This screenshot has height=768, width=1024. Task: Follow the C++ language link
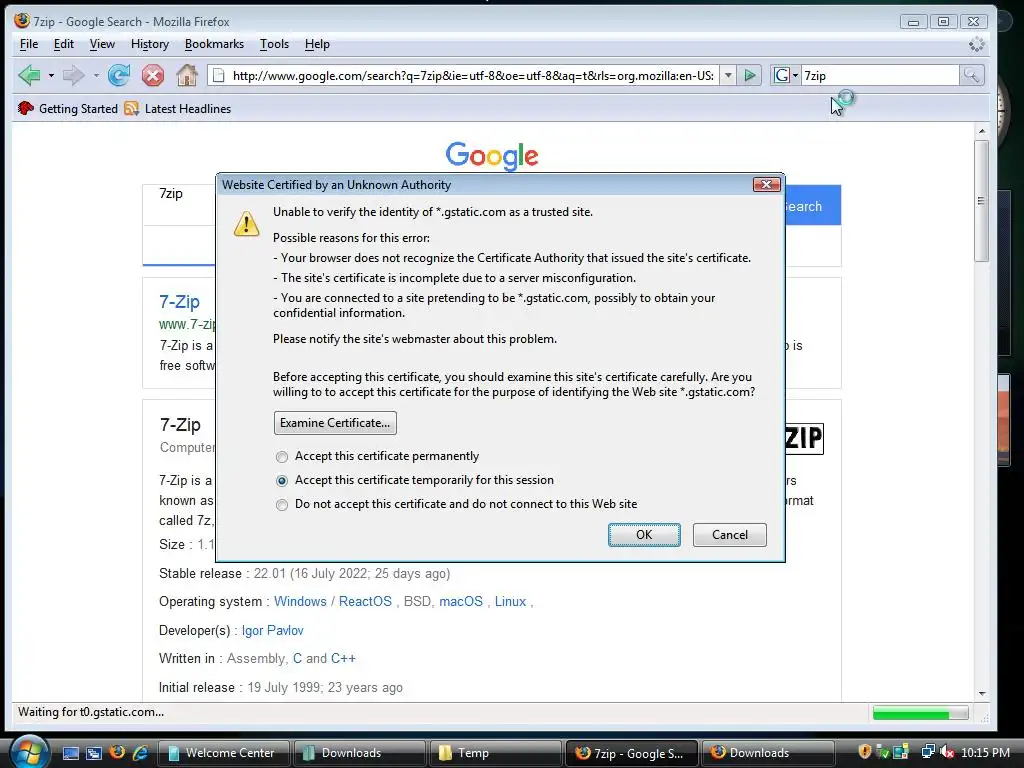343,658
